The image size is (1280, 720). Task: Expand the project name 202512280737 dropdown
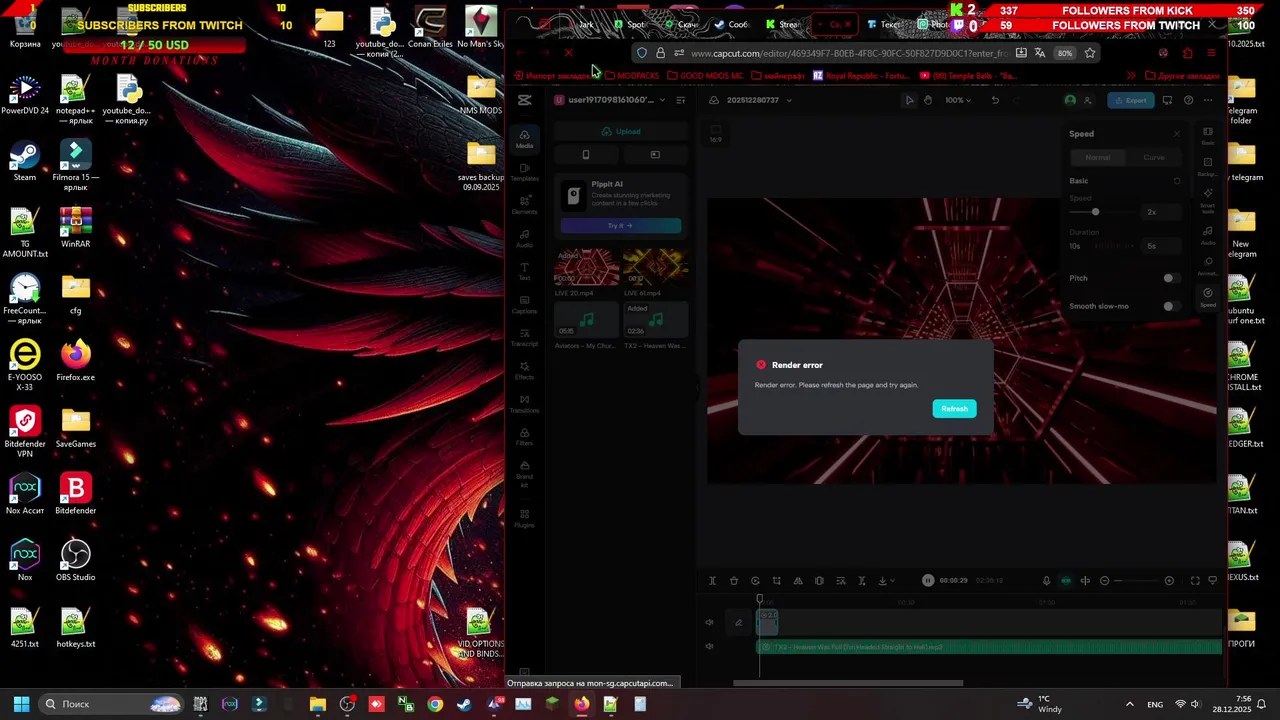click(x=788, y=100)
